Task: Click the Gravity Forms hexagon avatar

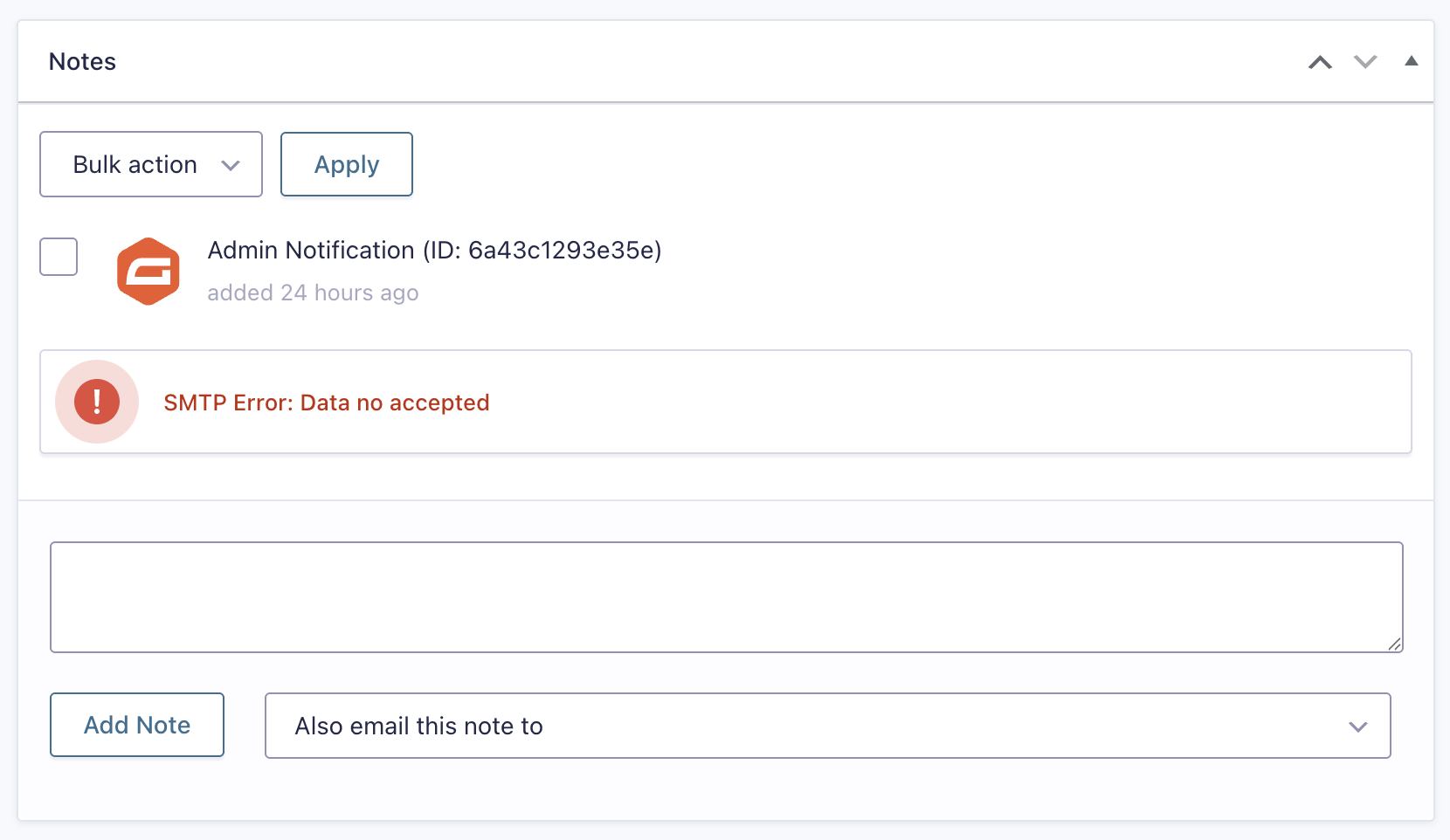Action: coord(148,272)
